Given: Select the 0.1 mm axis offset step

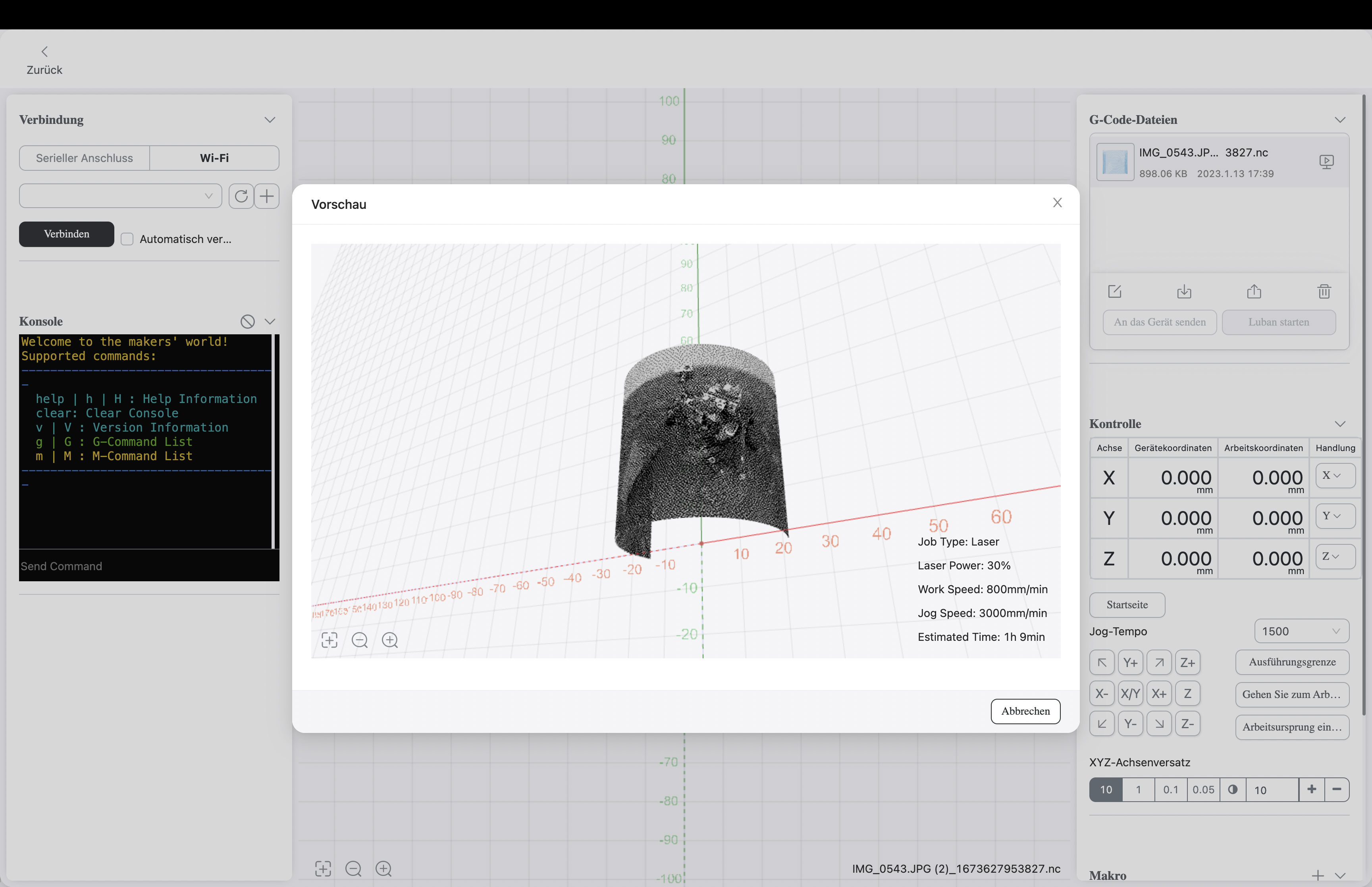Looking at the screenshot, I should pos(1170,790).
